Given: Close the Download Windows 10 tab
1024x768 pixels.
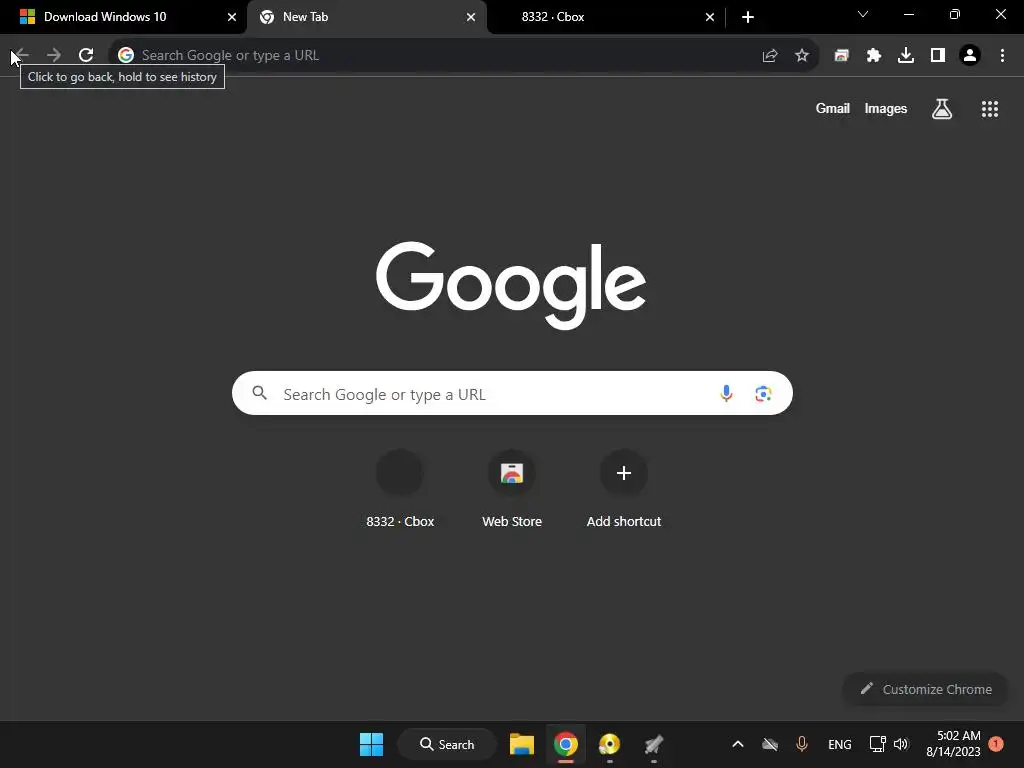Looking at the screenshot, I should (x=232, y=17).
